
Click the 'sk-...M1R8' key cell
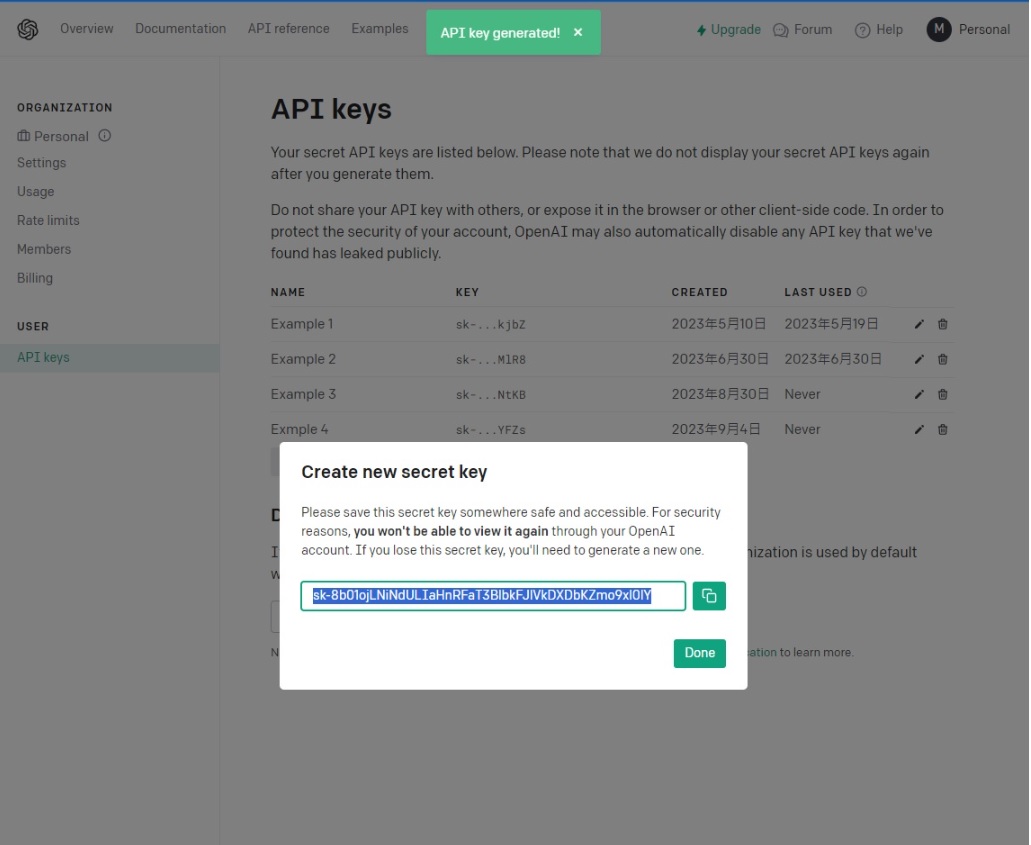click(491, 360)
